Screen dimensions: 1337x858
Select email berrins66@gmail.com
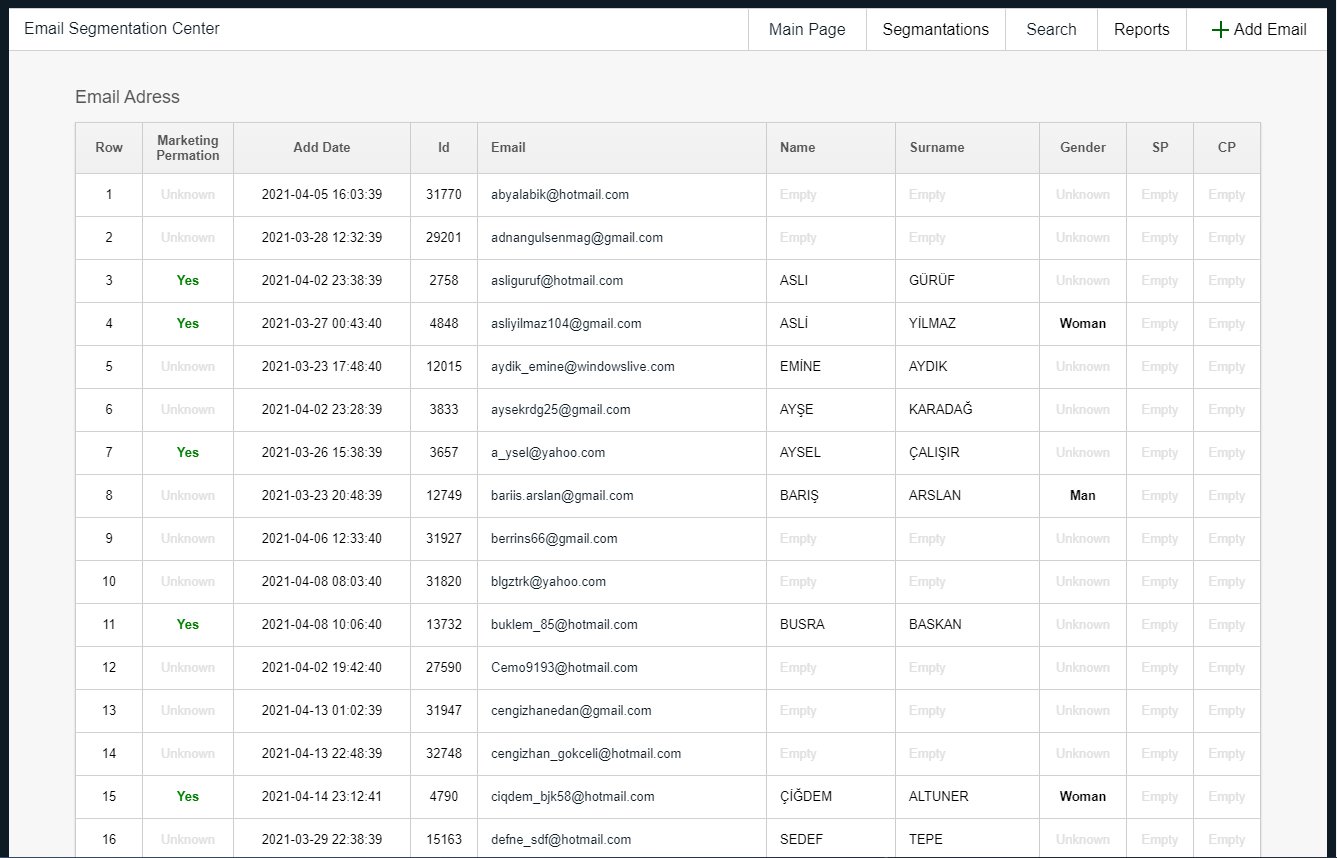(x=554, y=539)
